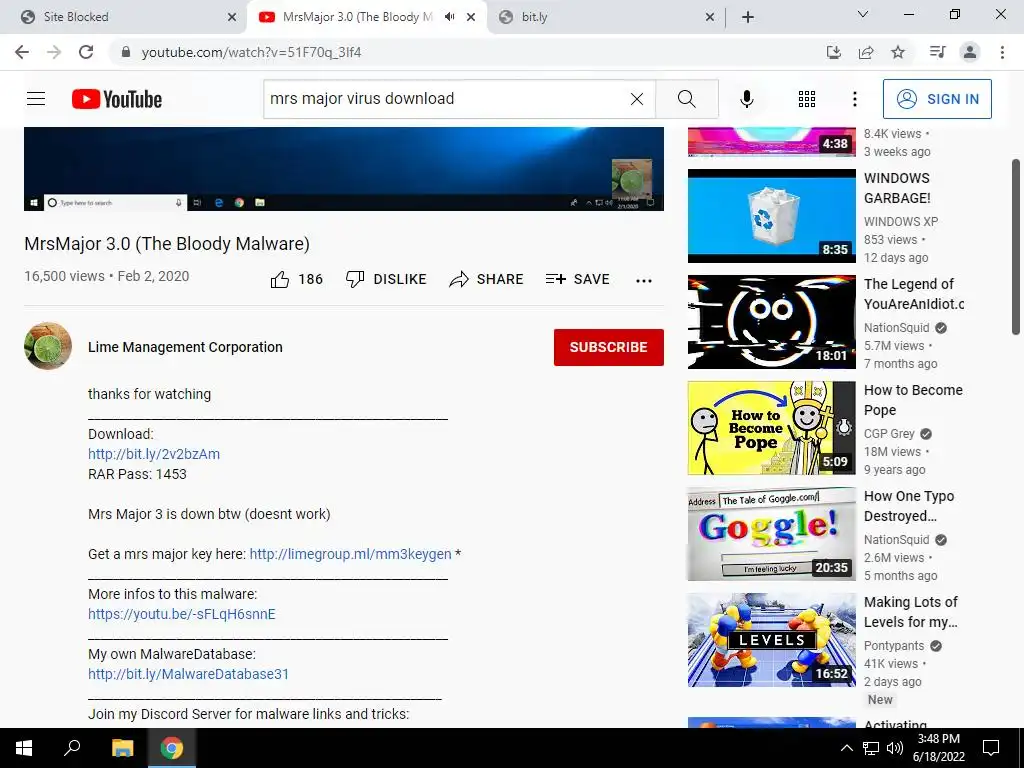This screenshot has height=768, width=1024.
Task: Open the tab search chevron
Action: point(863,14)
